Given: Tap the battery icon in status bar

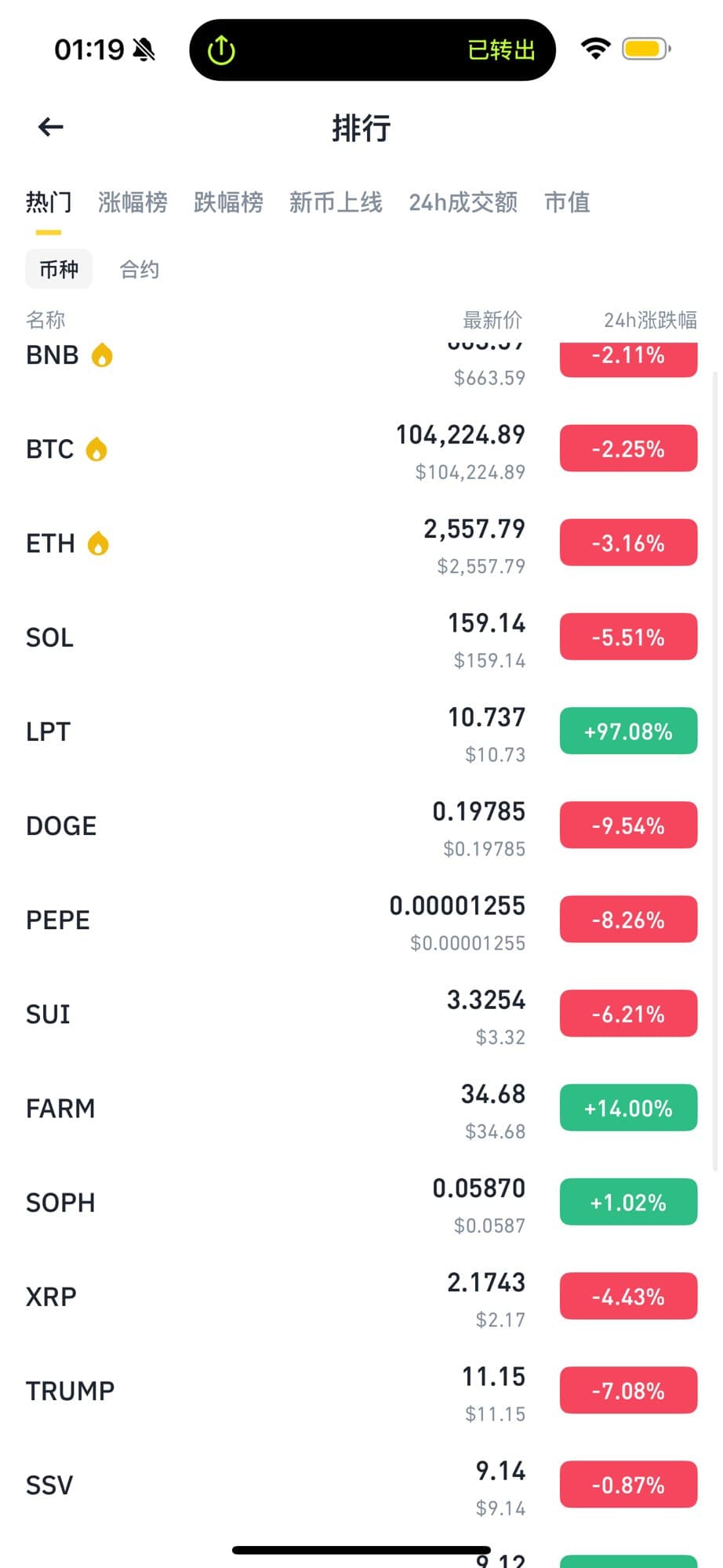Looking at the screenshot, I should point(645,49).
